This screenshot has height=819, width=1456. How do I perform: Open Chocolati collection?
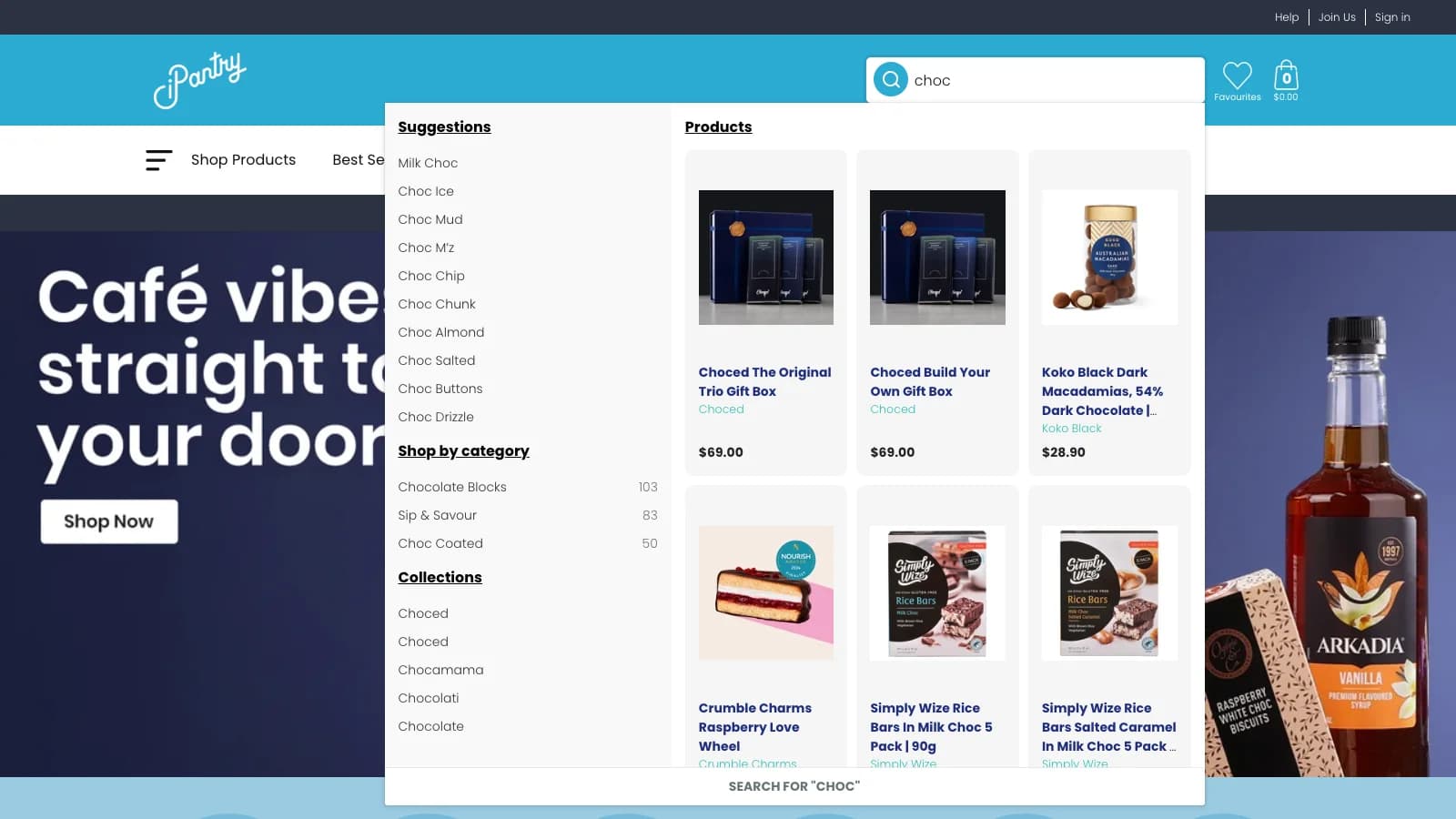coord(429,698)
